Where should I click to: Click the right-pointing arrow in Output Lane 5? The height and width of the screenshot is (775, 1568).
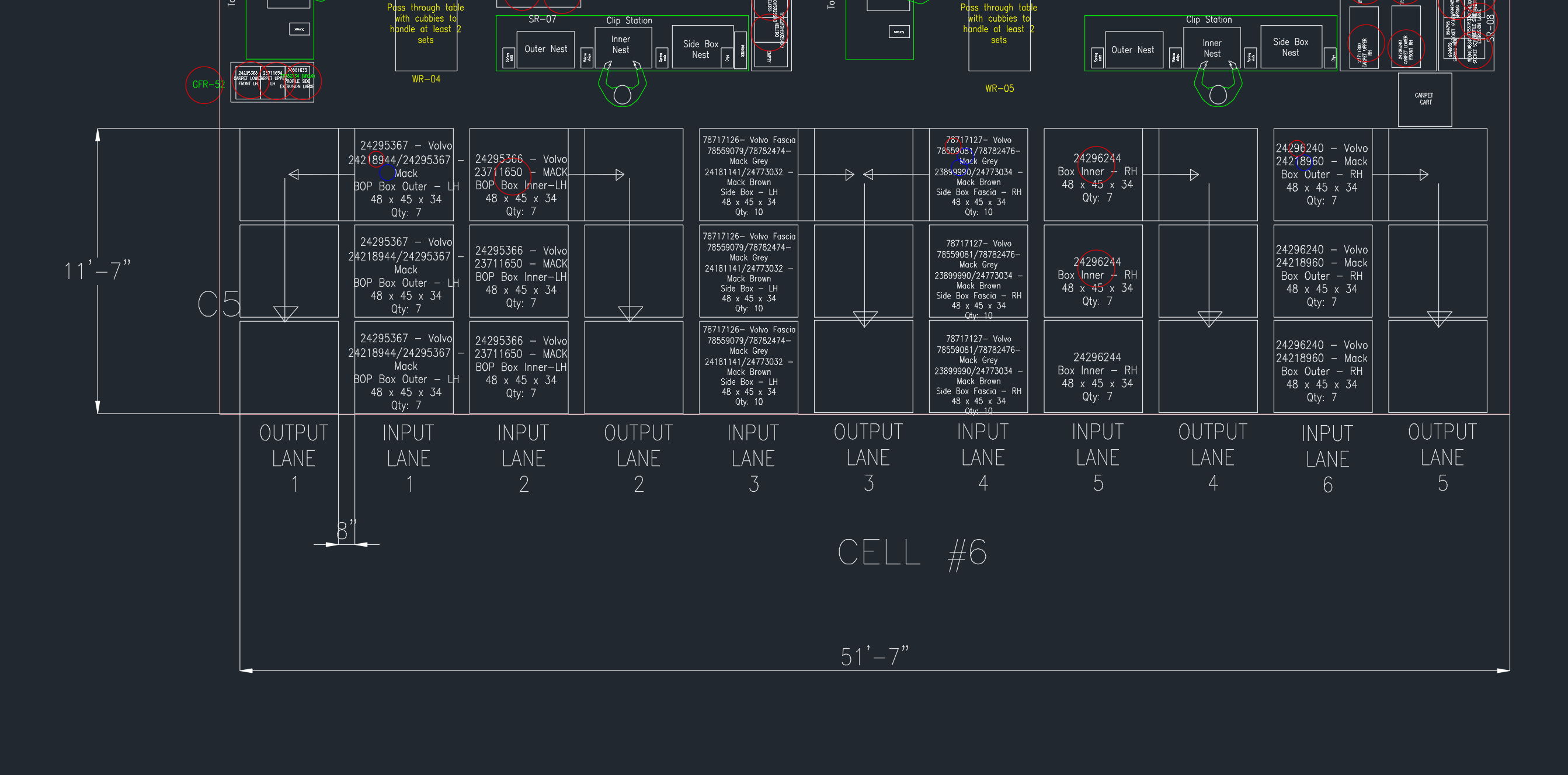(x=1423, y=175)
